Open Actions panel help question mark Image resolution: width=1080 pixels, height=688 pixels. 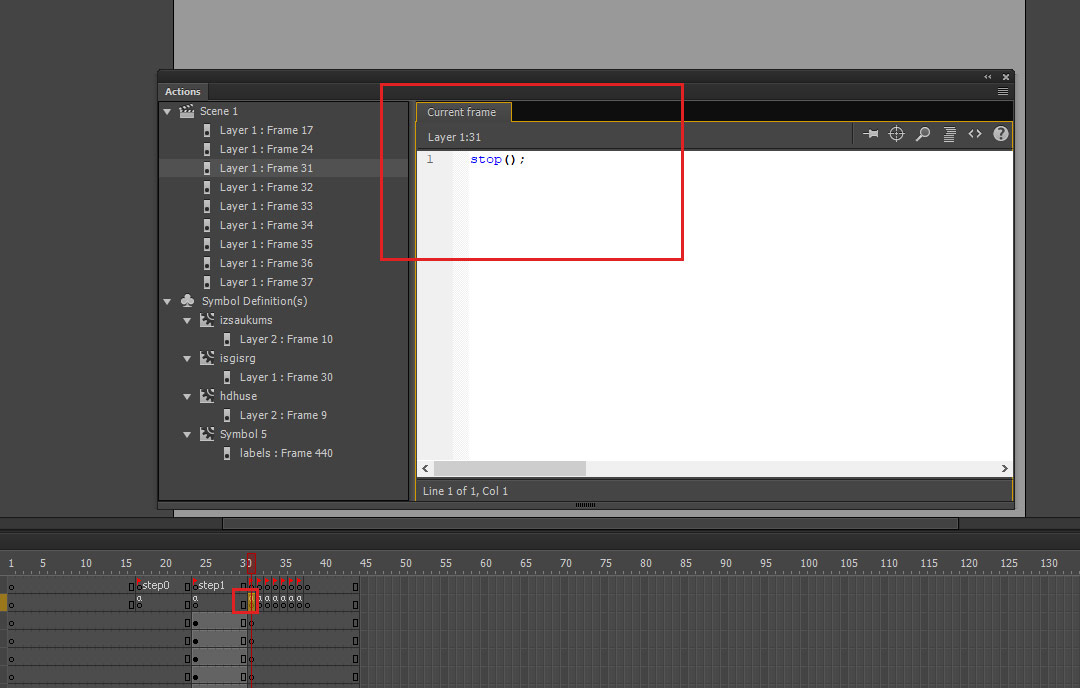coord(1001,134)
